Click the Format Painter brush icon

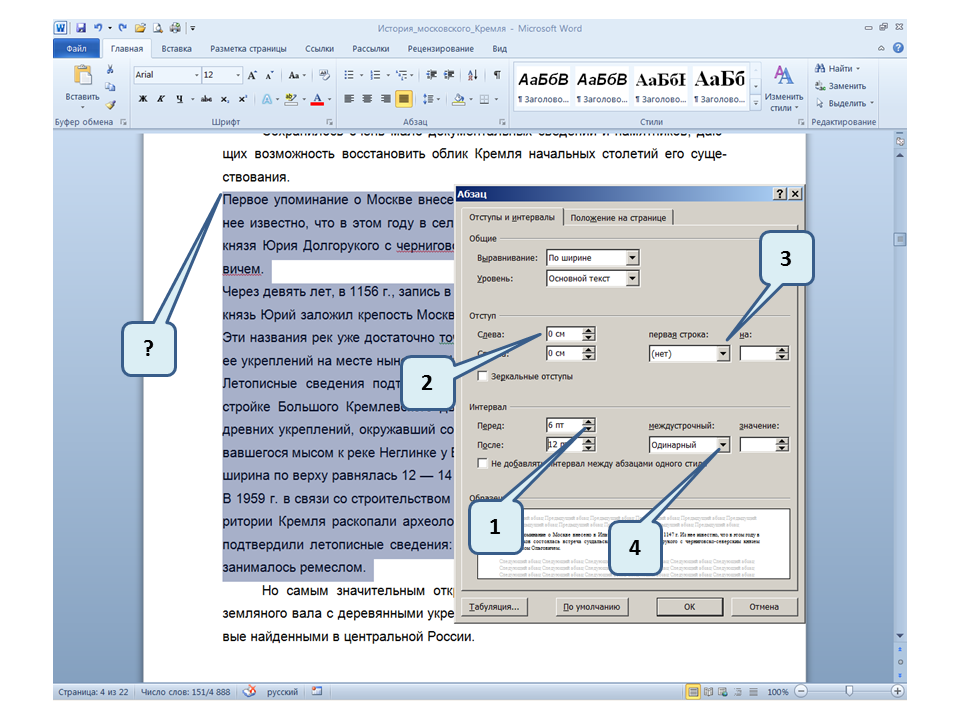(x=111, y=104)
